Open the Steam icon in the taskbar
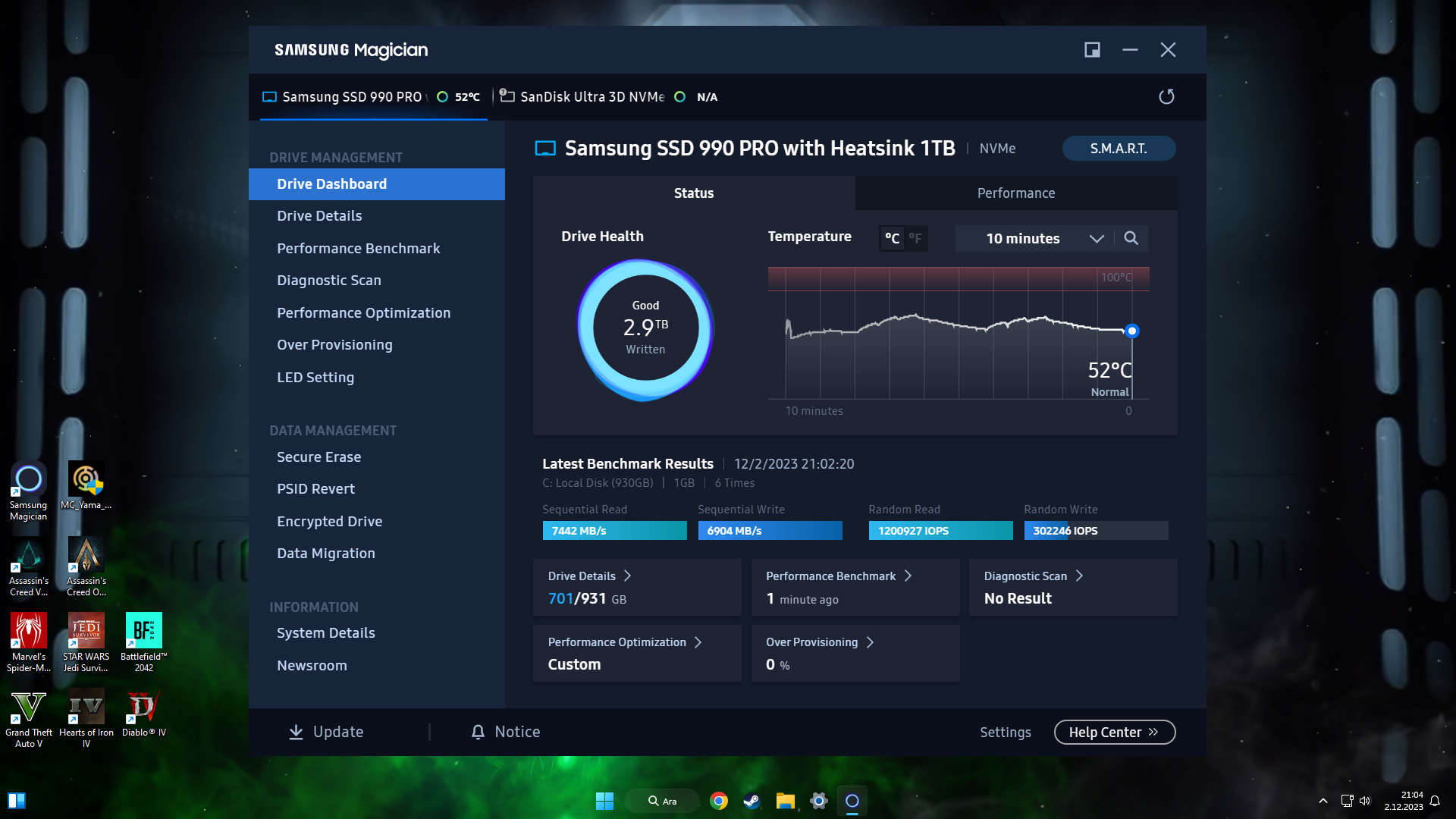This screenshot has height=819, width=1456. pyautogui.click(x=752, y=801)
